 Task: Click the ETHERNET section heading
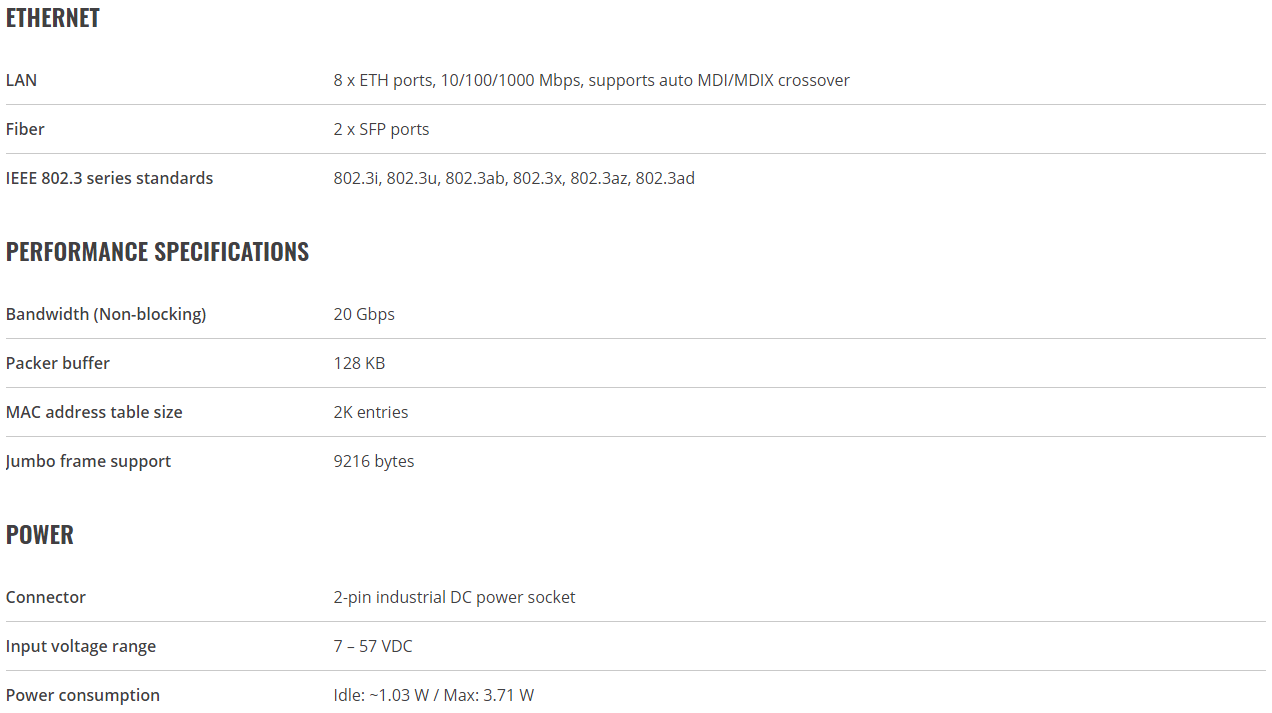(x=53, y=18)
